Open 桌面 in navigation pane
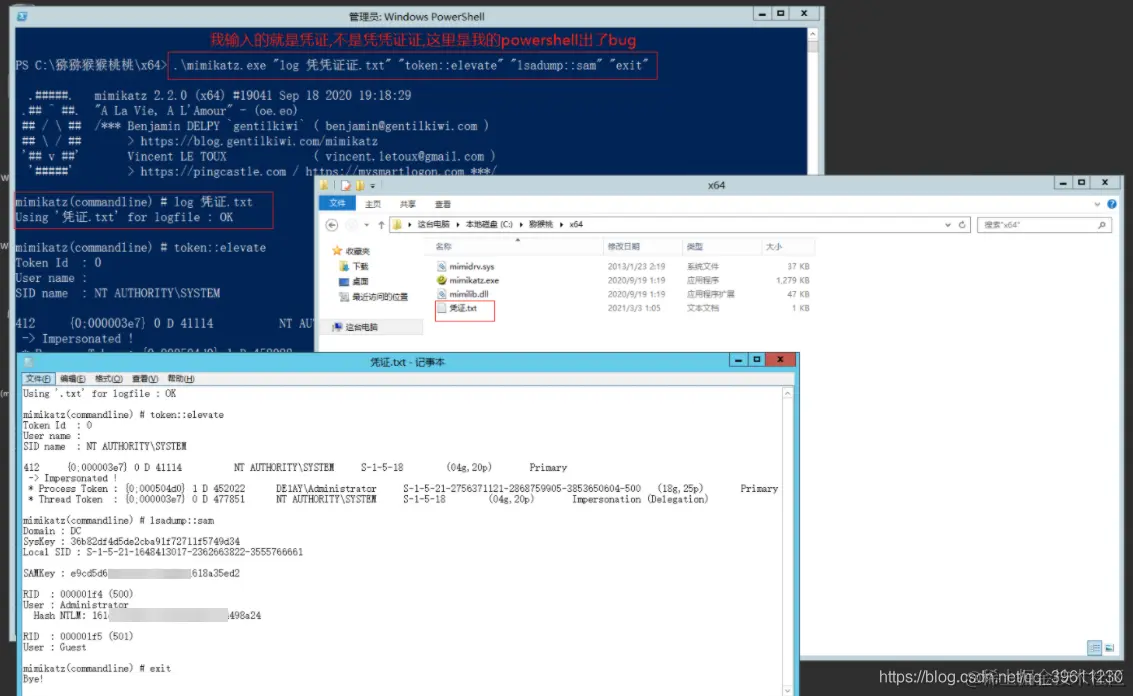Viewport: 1133px width, 696px height. click(360, 282)
